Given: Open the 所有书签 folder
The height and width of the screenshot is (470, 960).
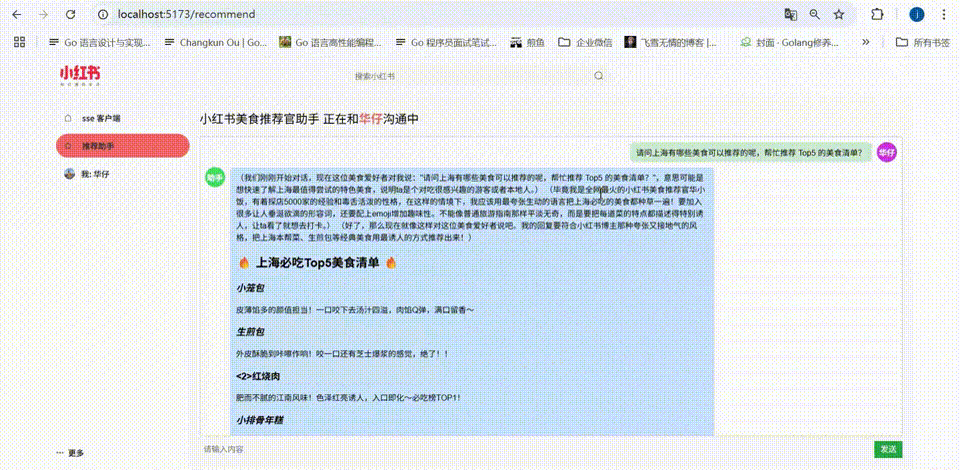Looking at the screenshot, I should pyautogui.click(x=923, y=42).
